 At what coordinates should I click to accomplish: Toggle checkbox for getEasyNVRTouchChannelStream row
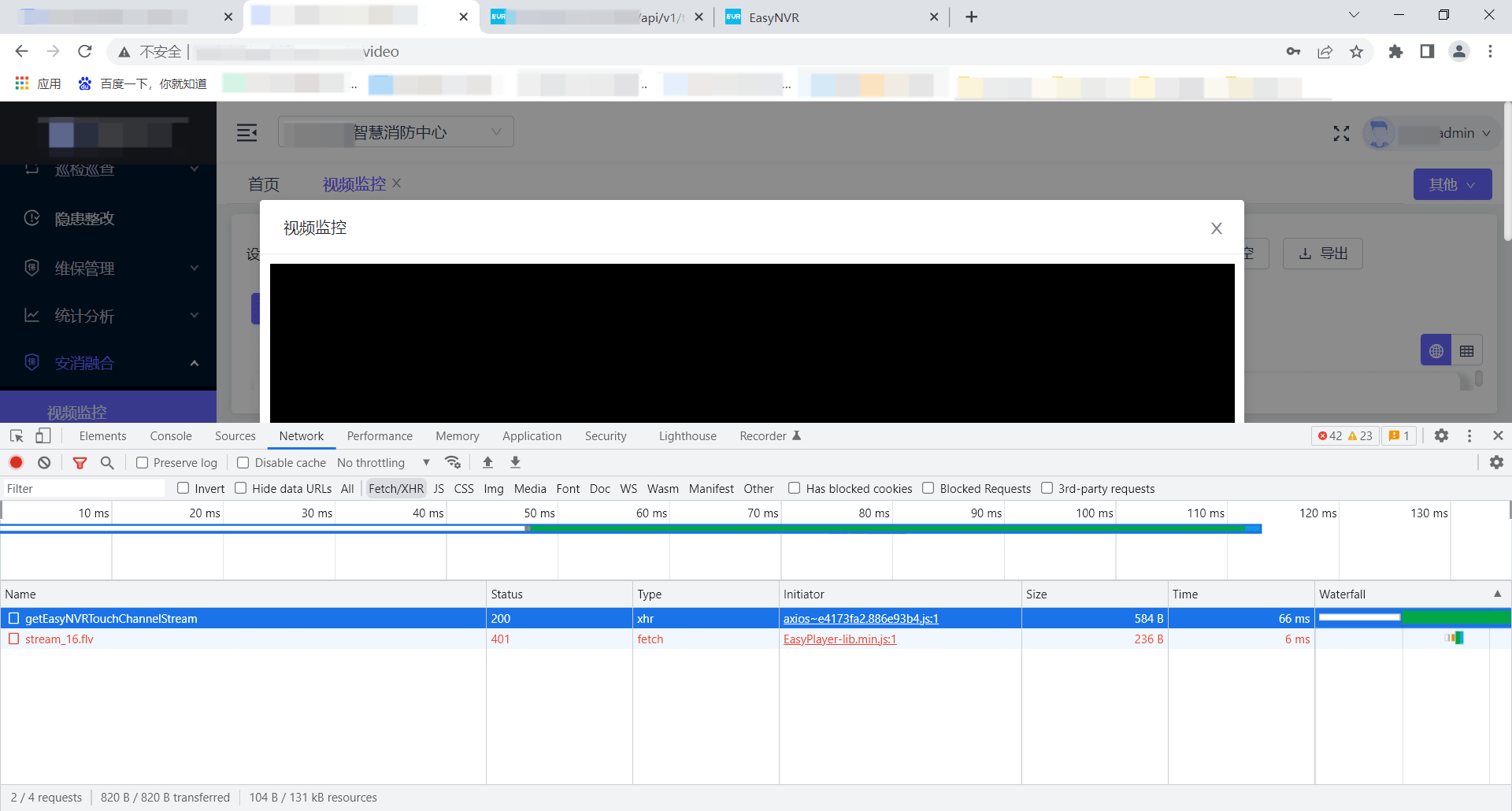(14, 618)
